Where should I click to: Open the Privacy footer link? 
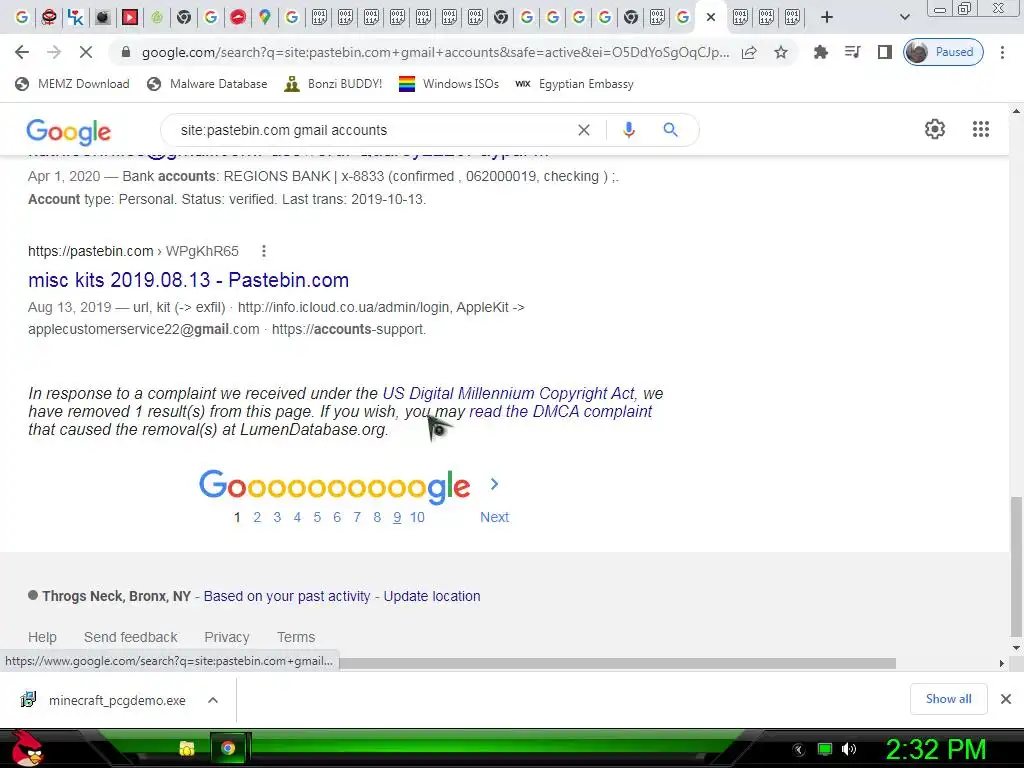pos(227,637)
